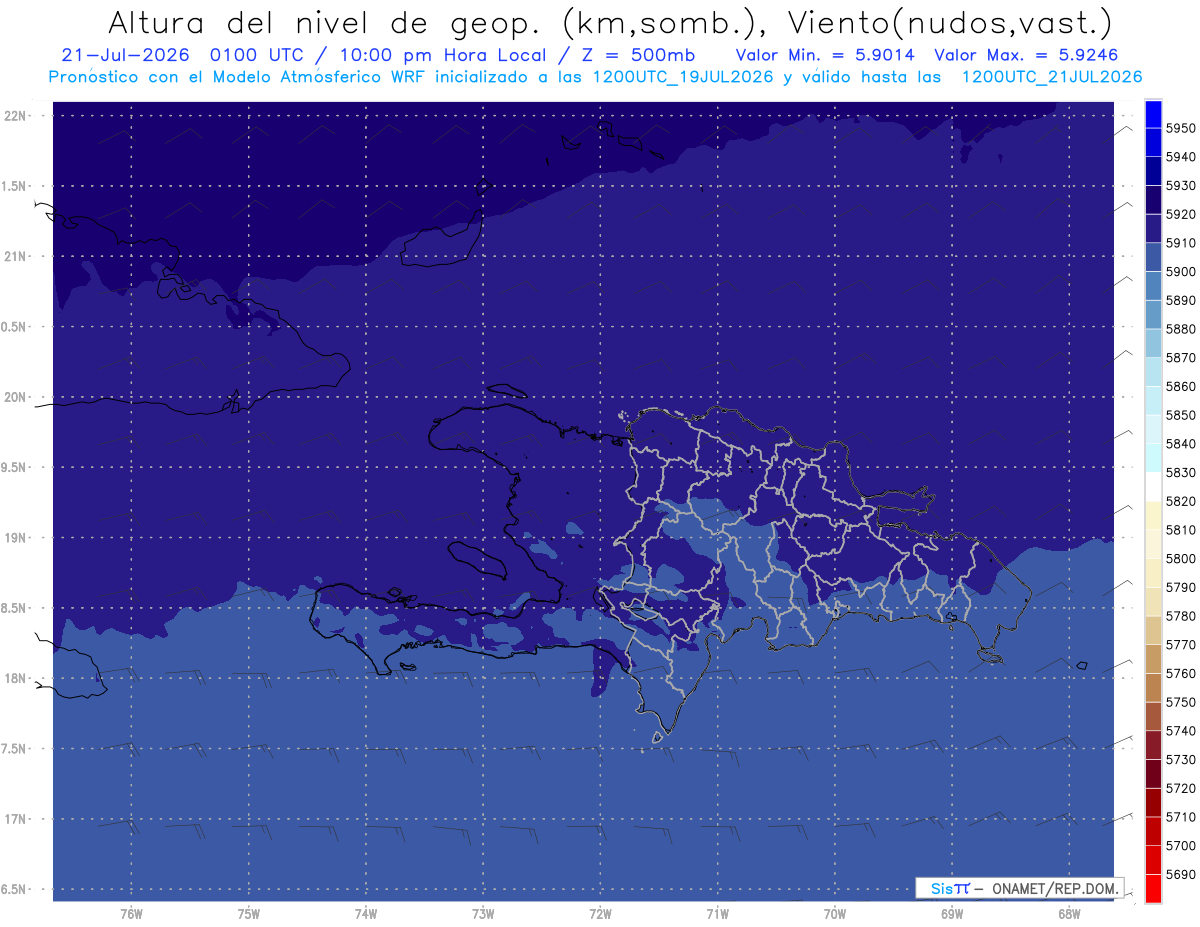Image resolution: width=1200 pixels, height=927 pixels.
Task: Click the 70W longitude label
Action: 834,913
